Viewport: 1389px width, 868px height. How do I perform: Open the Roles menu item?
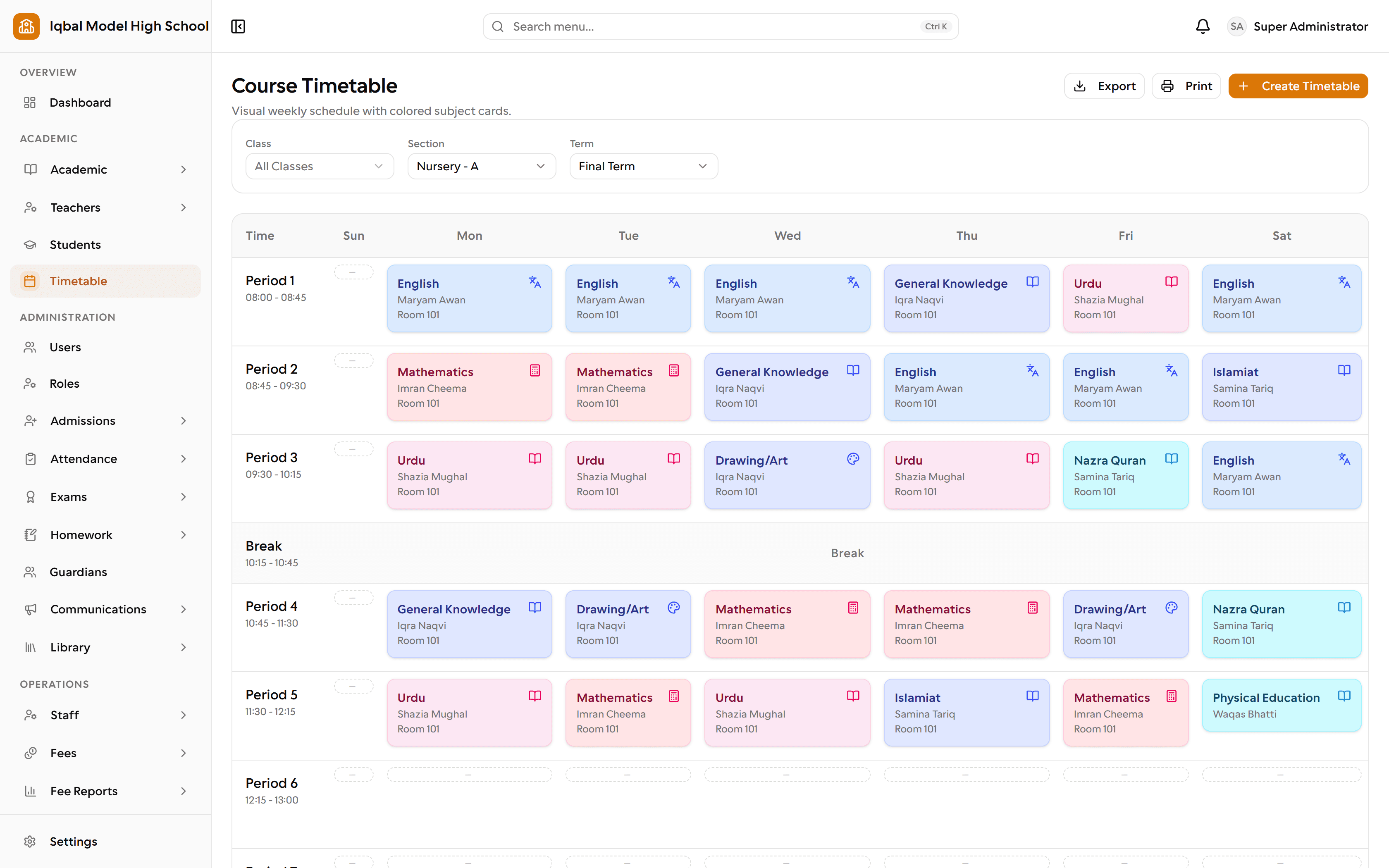[105, 384]
